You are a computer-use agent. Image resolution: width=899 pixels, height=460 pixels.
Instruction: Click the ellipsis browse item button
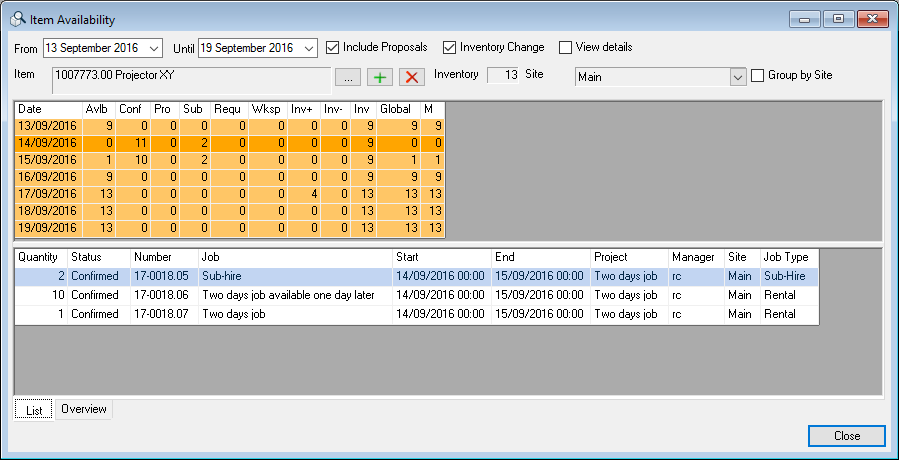(x=347, y=77)
